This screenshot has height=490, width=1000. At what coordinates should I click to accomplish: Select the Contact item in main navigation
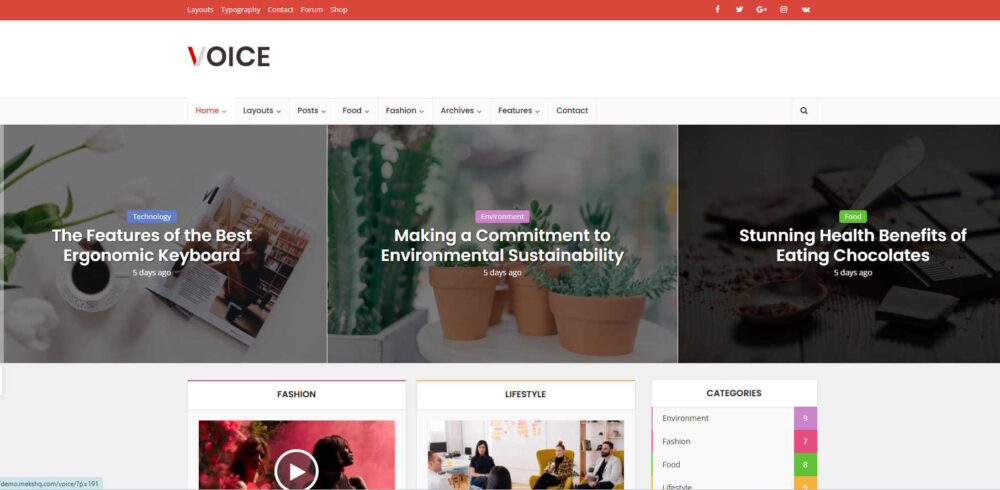[x=572, y=111]
